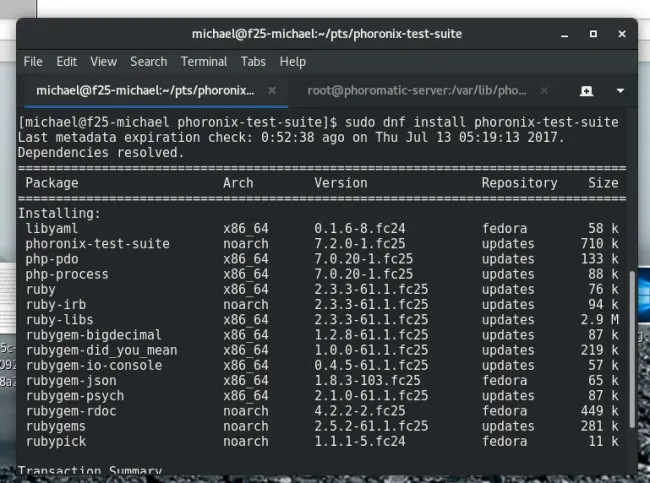Click the 'rubygem-bigdecimal' package name

tap(94, 335)
